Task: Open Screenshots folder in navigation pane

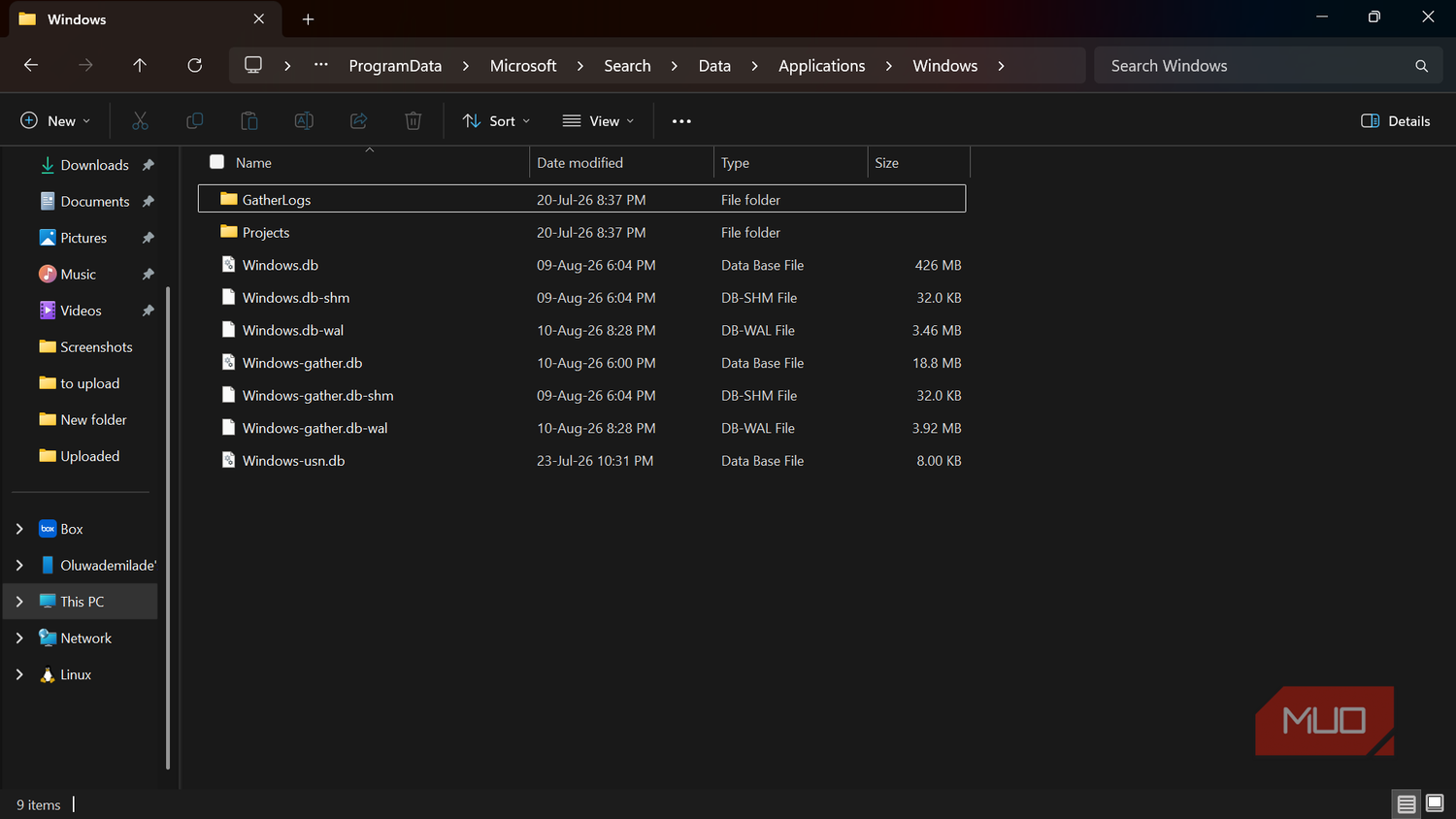Action: point(83,346)
